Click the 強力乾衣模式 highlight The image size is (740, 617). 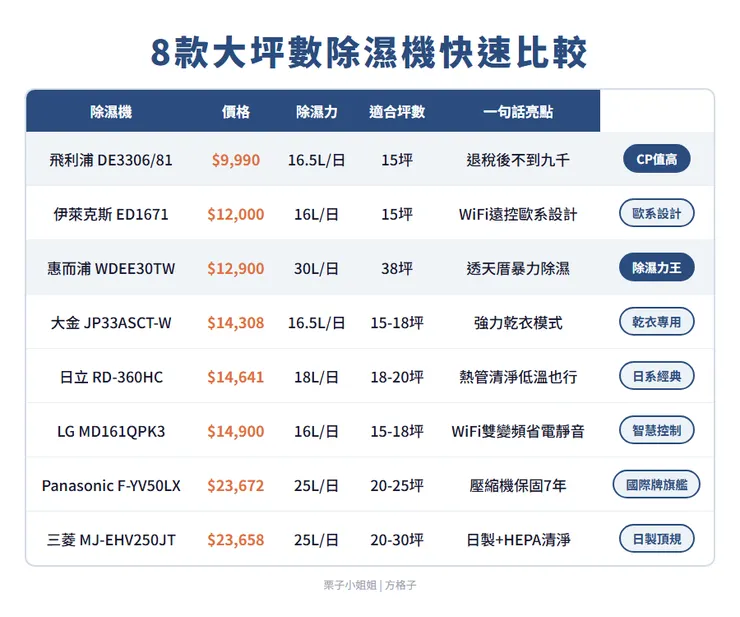[x=518, y=323]
